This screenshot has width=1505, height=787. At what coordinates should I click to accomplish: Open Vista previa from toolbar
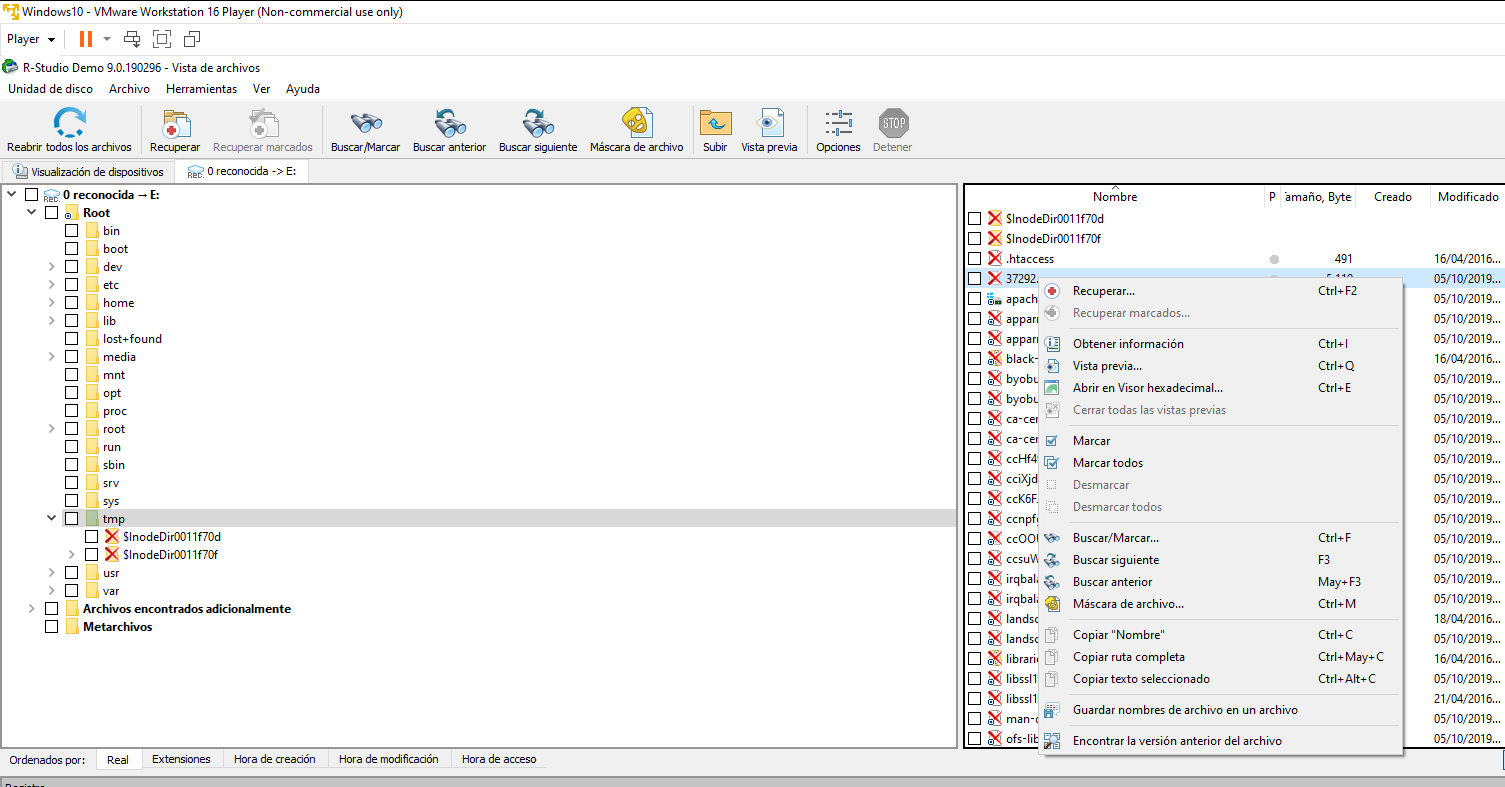(769, 123)
